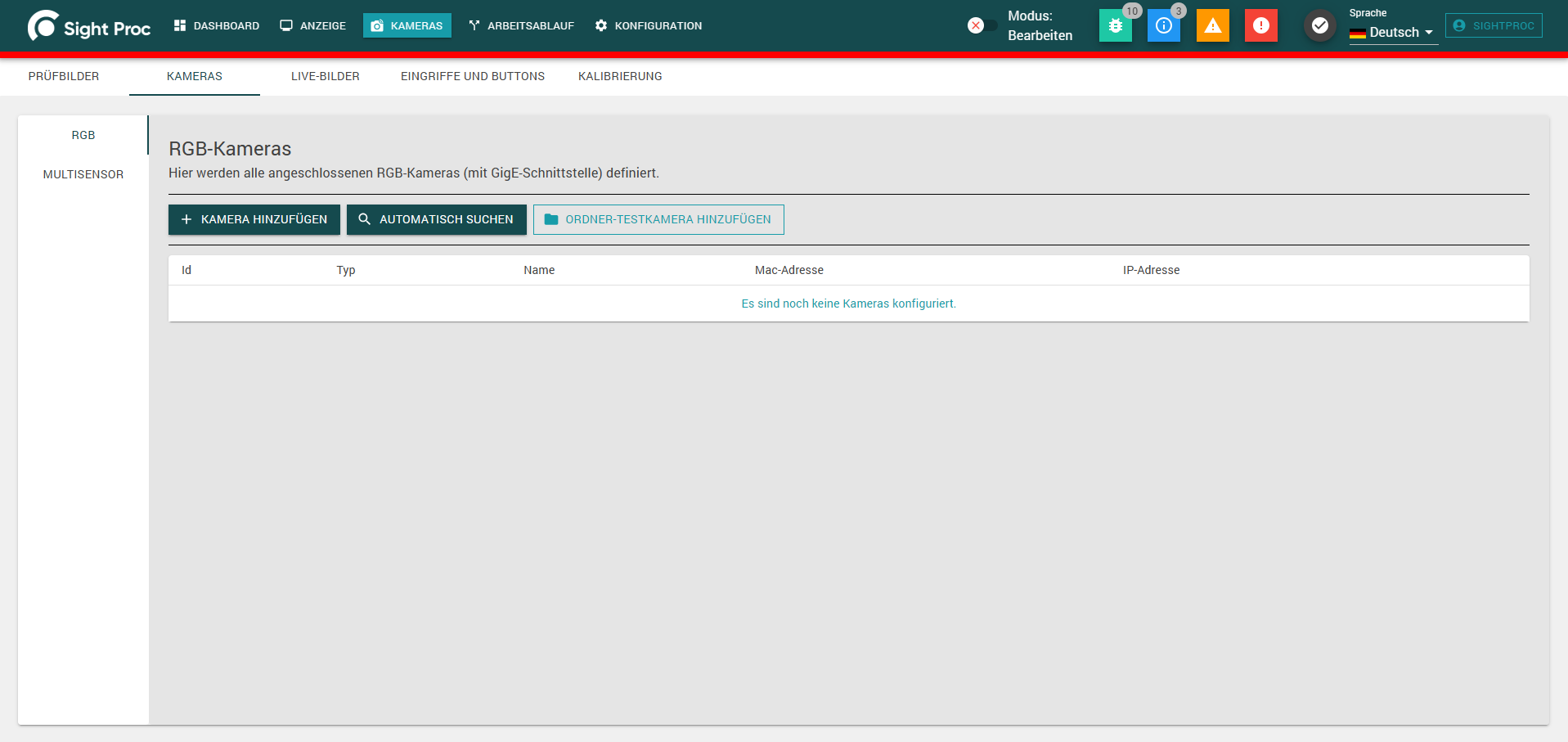The image size is (1568, 742).
Task: Select the RGB side tab
Action: (83, 135)
